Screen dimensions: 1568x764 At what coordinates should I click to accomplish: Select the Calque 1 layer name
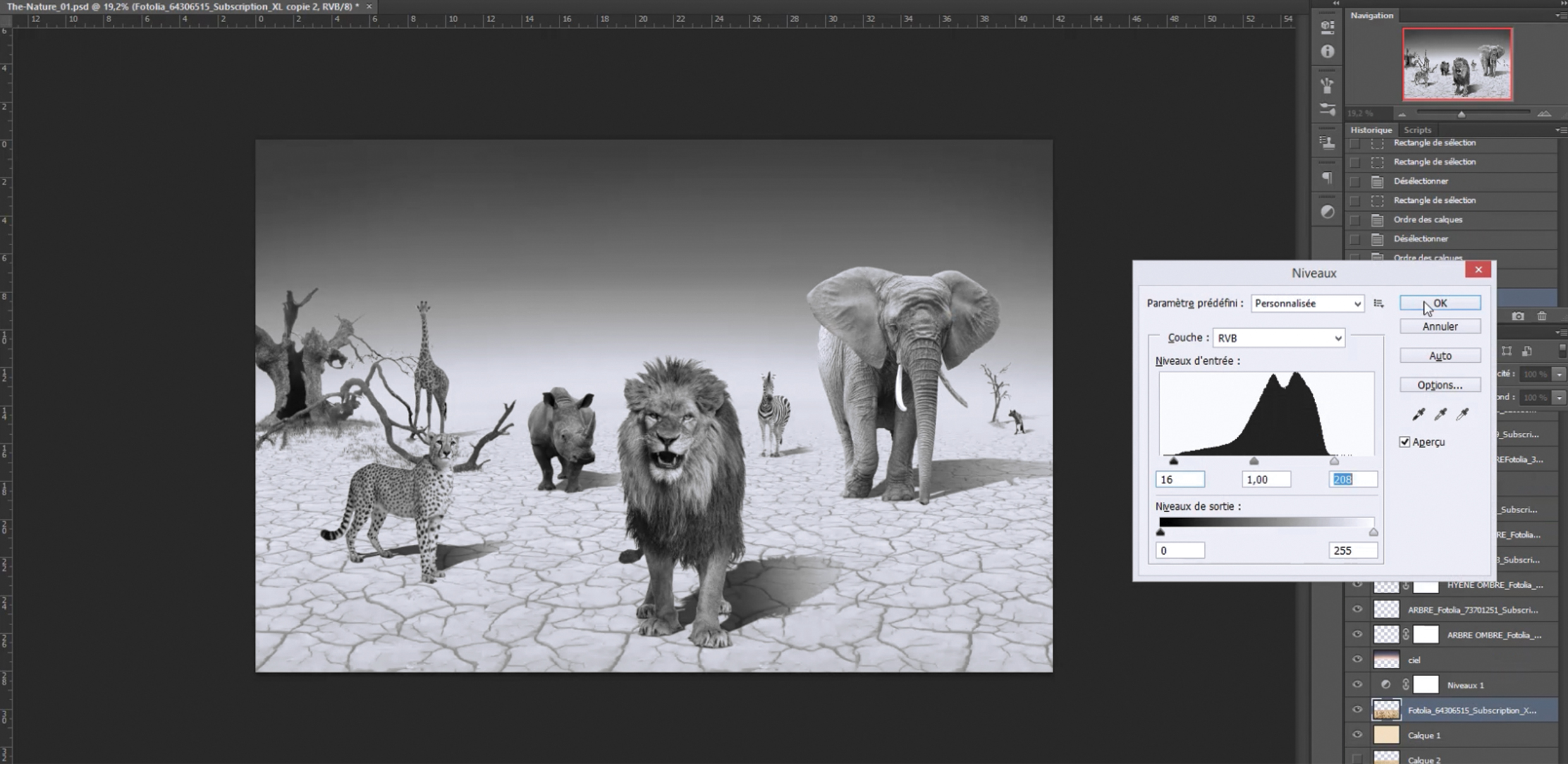(x=1424, y=736)
